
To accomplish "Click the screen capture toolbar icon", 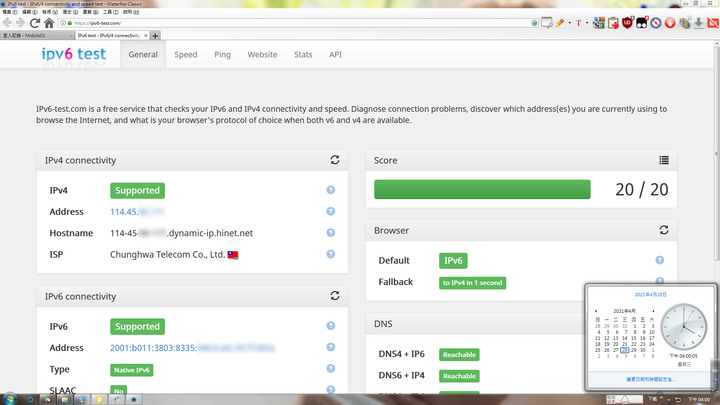I will [546, 22].
